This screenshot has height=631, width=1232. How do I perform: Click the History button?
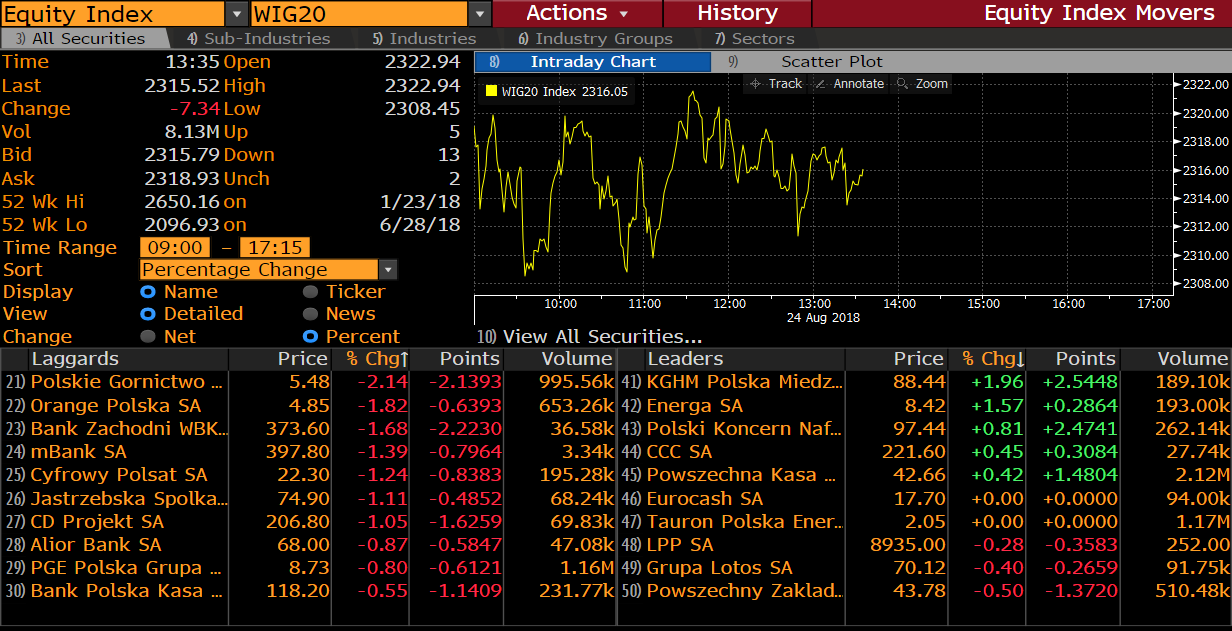(x=737, y=13)
